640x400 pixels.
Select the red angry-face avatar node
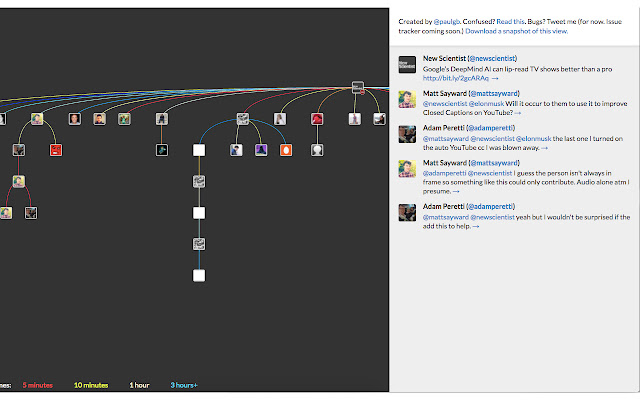point(56,150)
